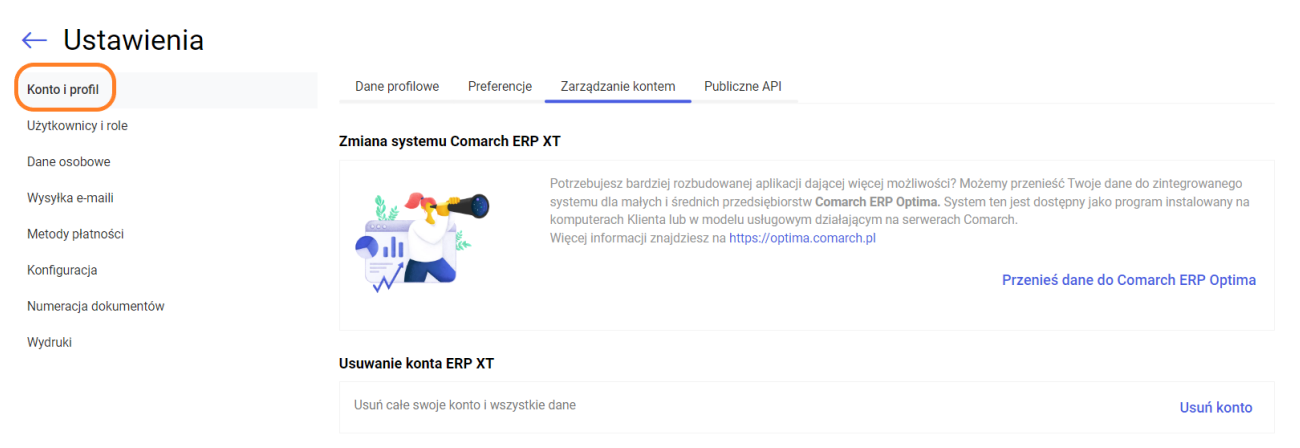Open the Publiczne API tab
The image size is (1300, 448).
tap(743, 87)
